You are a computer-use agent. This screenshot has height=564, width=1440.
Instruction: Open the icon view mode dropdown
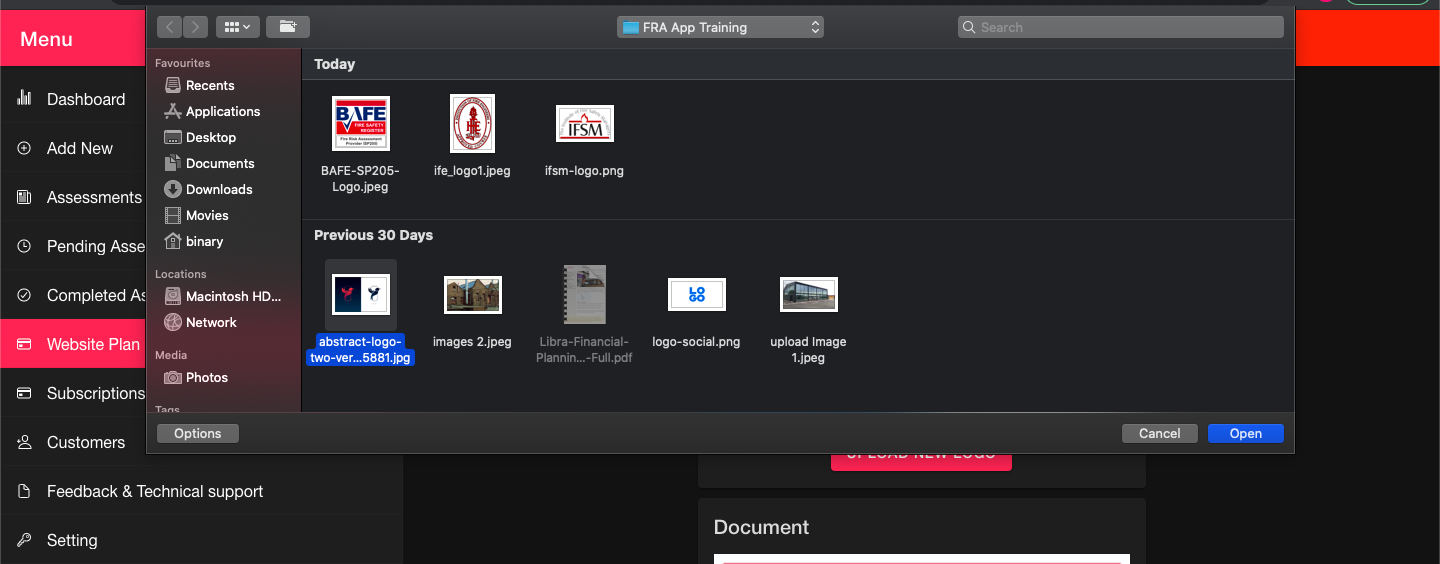coord(237,27)
